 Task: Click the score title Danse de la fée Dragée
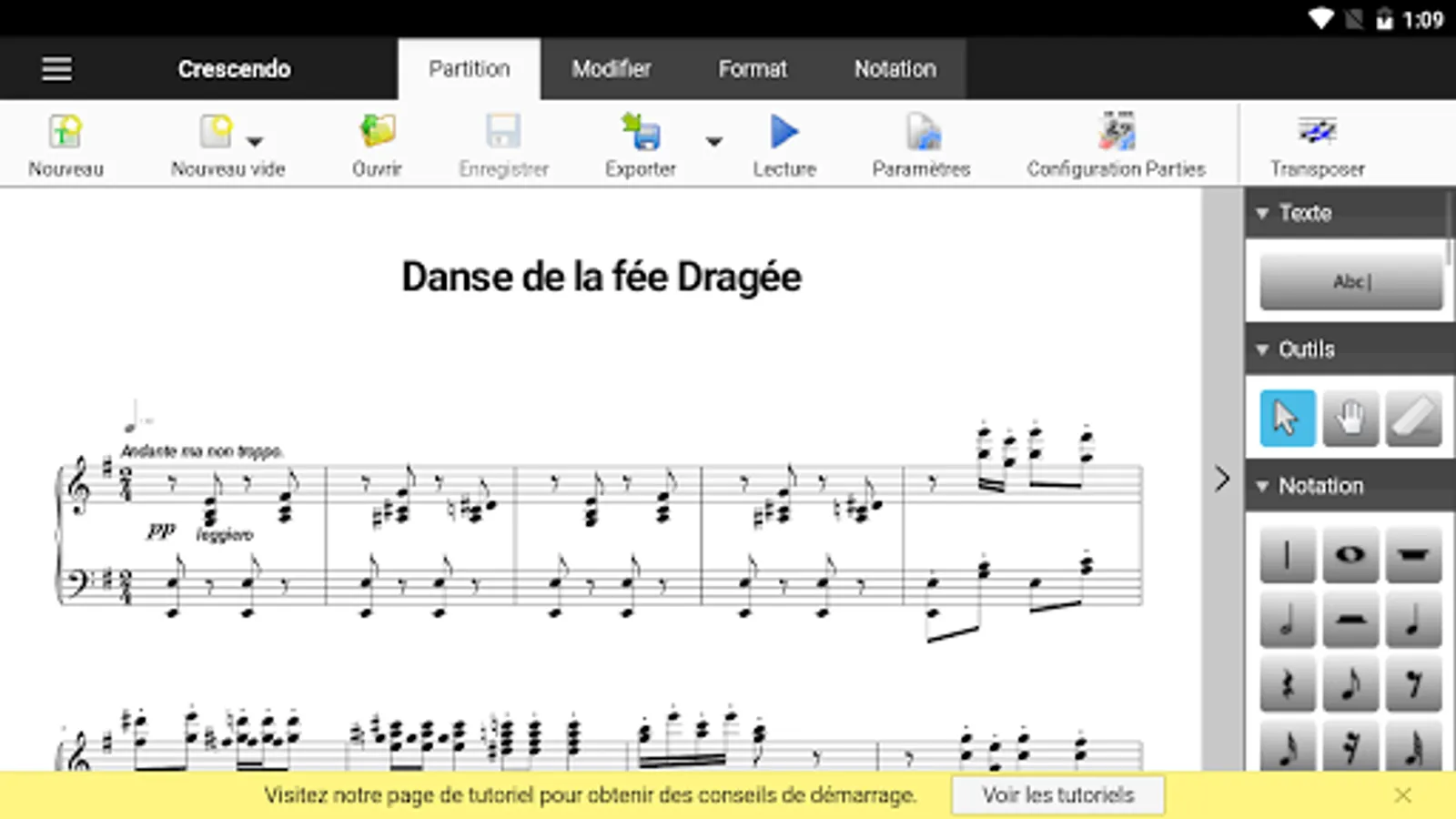pos(602,278)
